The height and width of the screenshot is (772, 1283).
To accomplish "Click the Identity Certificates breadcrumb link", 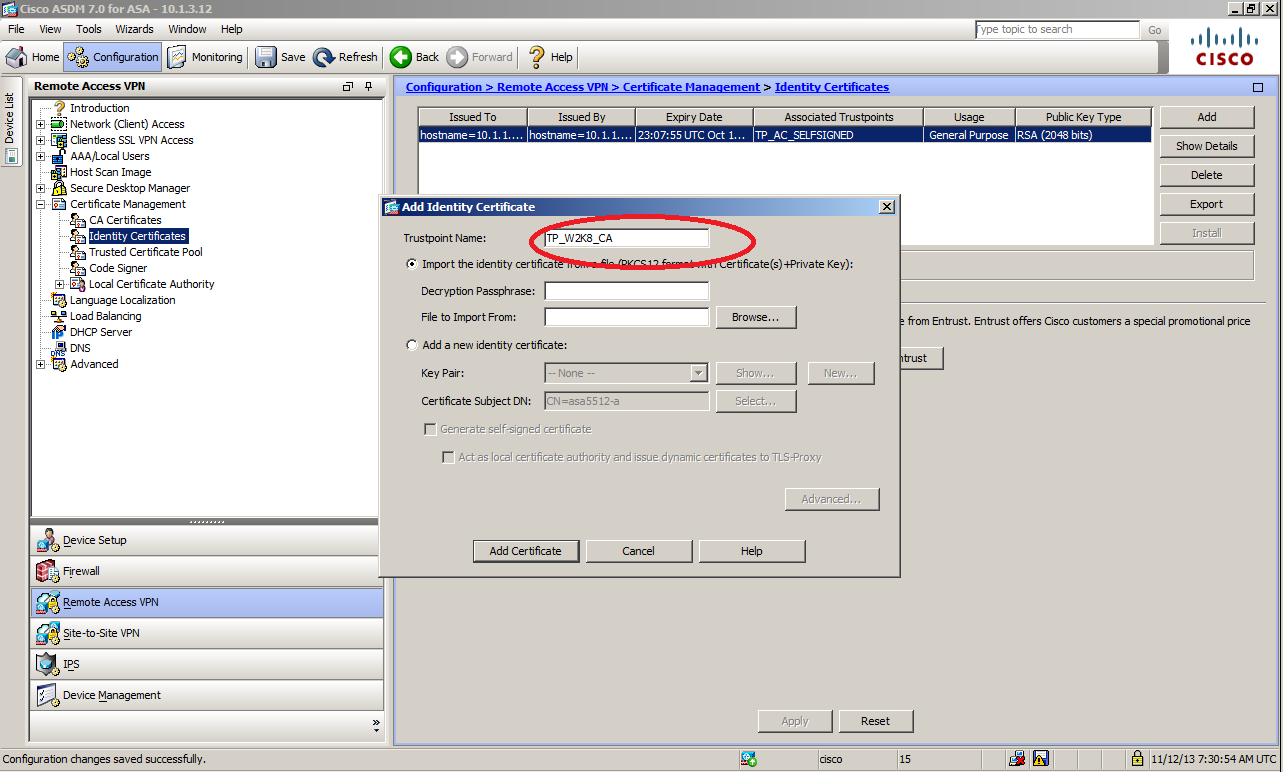I will (x=832, y=87).
